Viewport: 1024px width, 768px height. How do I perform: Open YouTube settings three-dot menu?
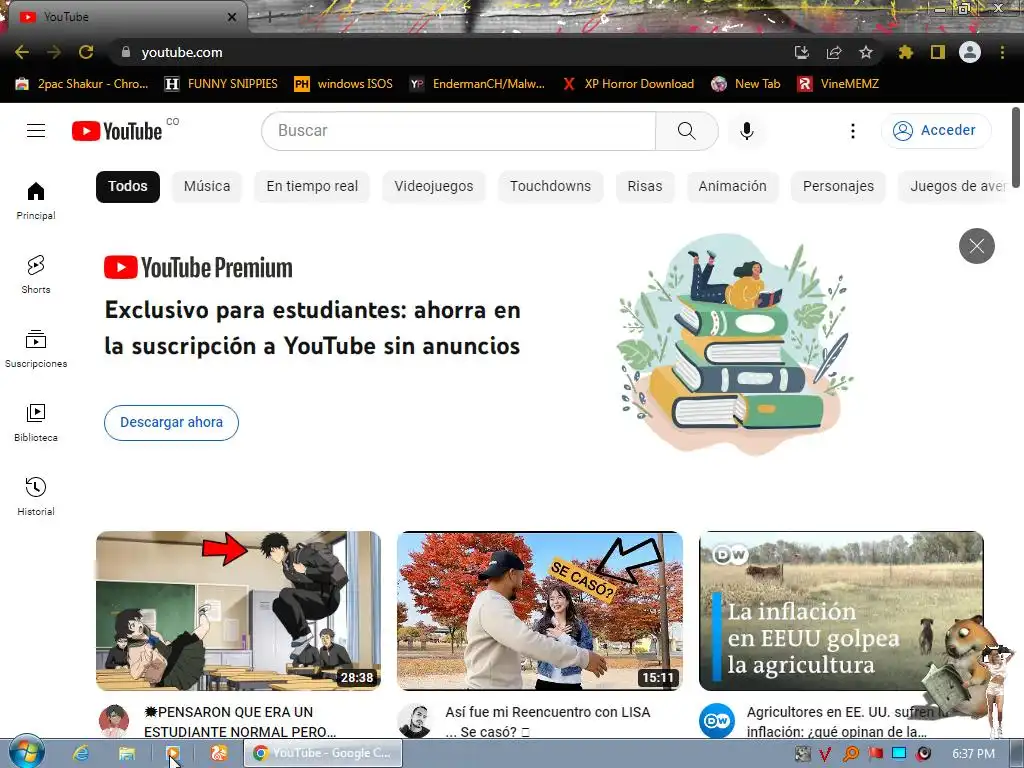(x=852, y=131)
